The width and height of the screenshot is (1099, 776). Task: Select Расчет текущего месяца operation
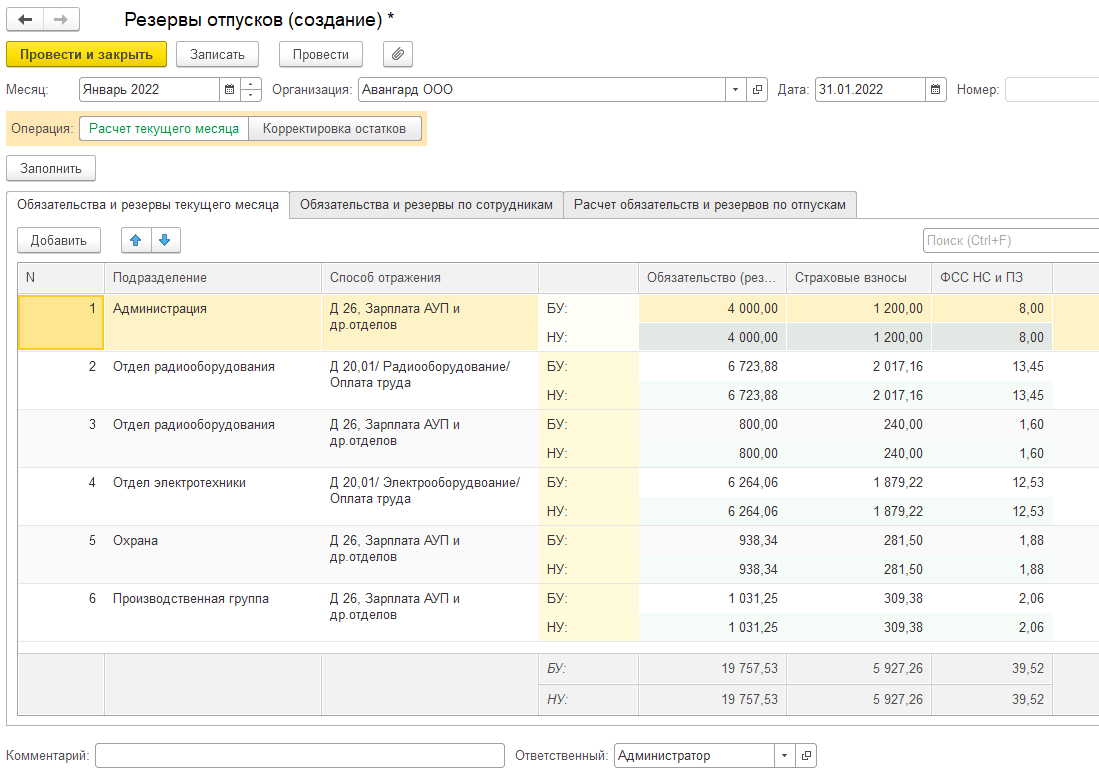point(164,129)
